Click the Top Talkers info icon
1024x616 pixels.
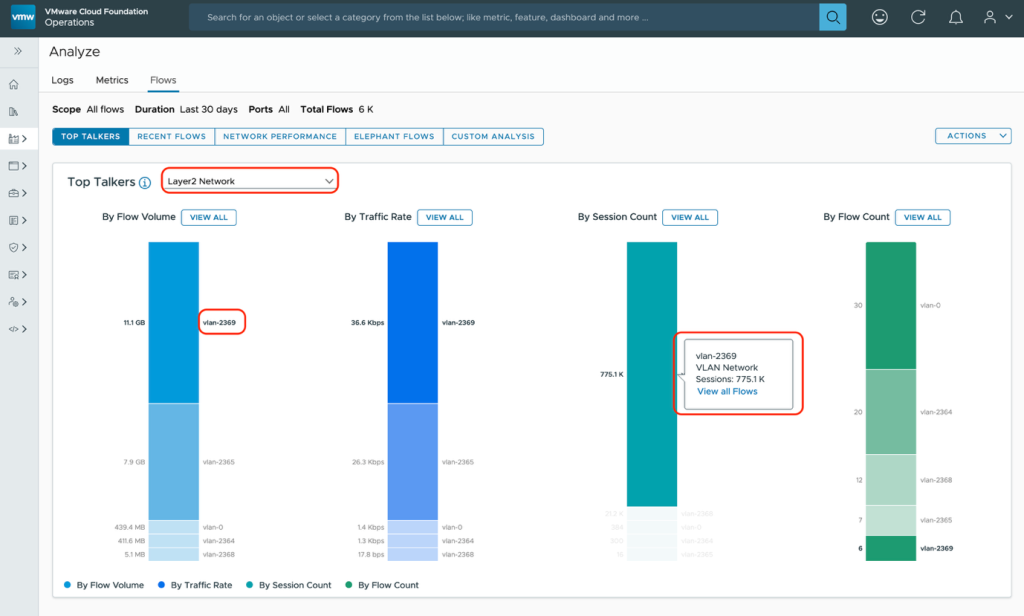(145, 183)
